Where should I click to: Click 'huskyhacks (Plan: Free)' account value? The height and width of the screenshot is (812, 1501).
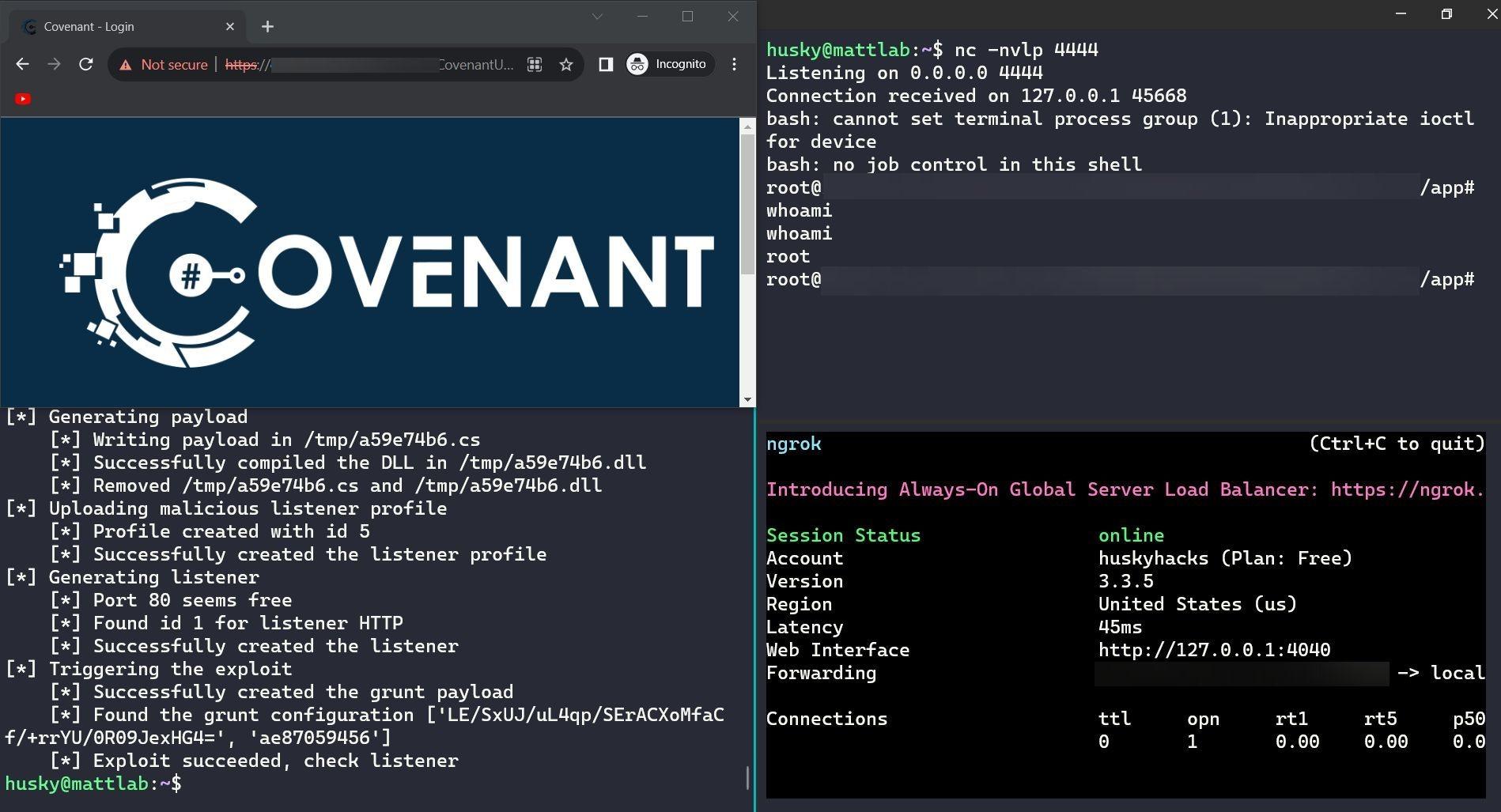click(x=1225, y=558)
